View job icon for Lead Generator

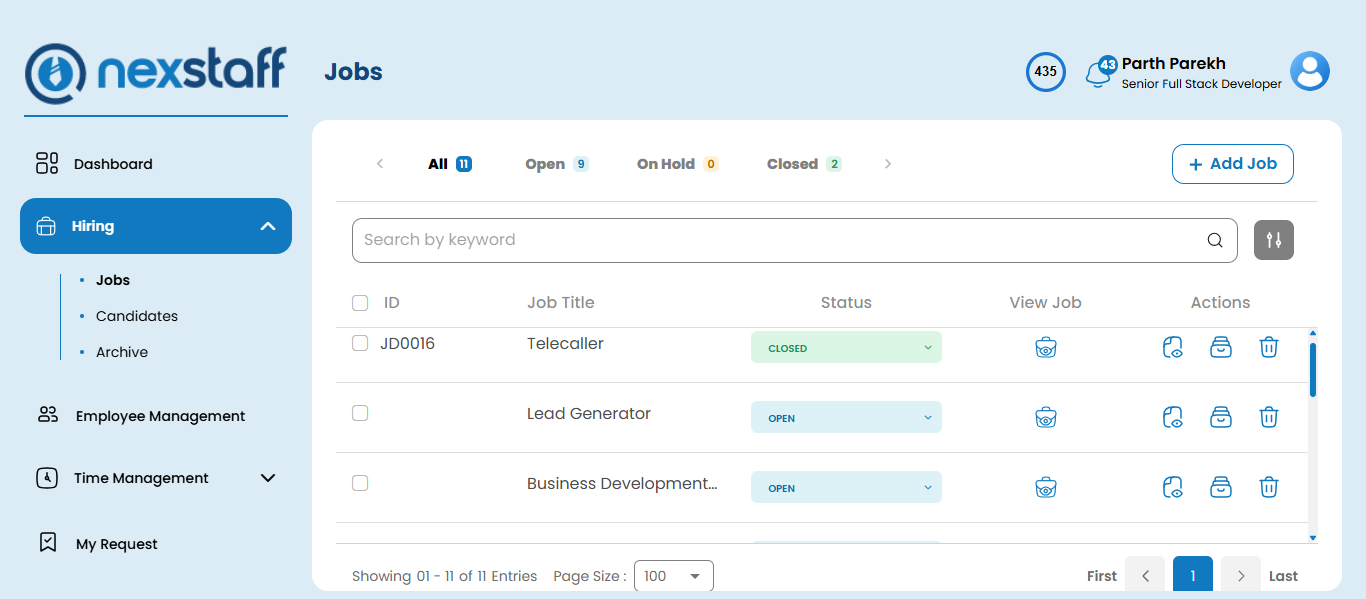[x=1046, y=417]
